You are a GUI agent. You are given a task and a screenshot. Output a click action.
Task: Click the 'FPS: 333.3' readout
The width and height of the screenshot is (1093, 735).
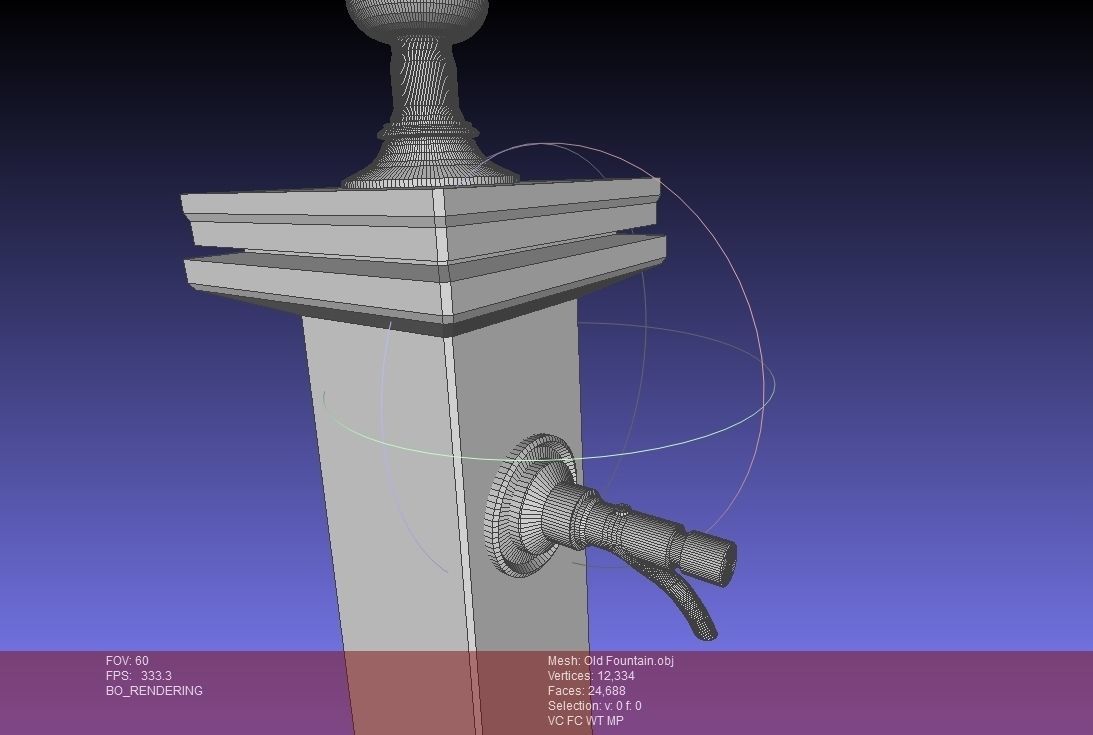pos(139,676)
